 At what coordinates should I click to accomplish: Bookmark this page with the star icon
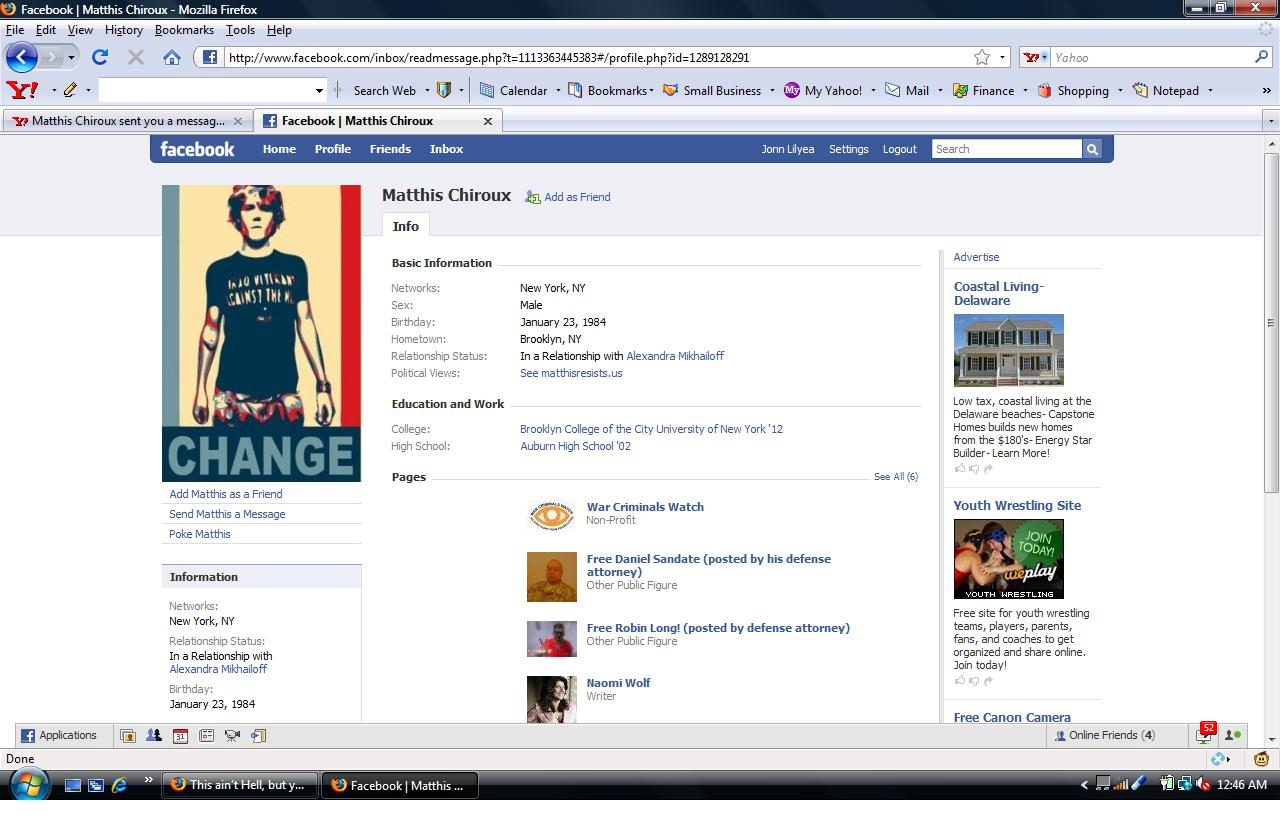point(982,58)
